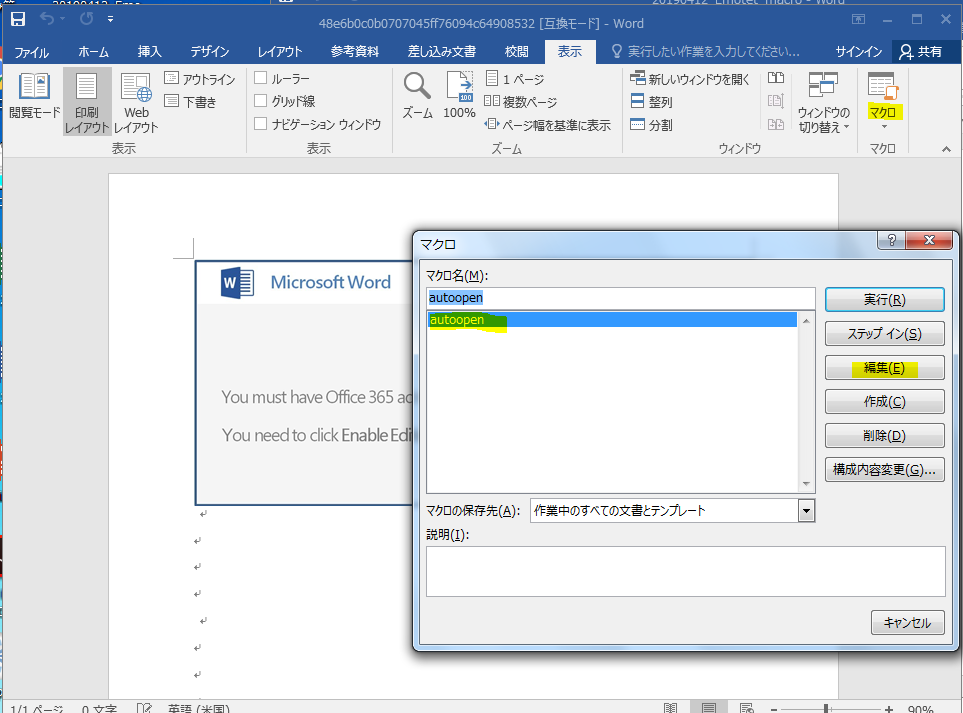Open the File (ファイル) tab

(31, 52)
